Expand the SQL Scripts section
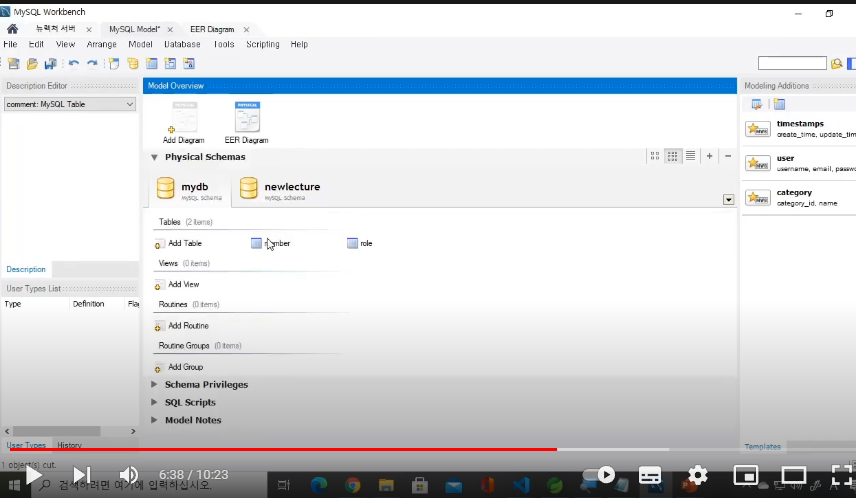This screenshot has width=856, height=498. [x=154, y=402]
